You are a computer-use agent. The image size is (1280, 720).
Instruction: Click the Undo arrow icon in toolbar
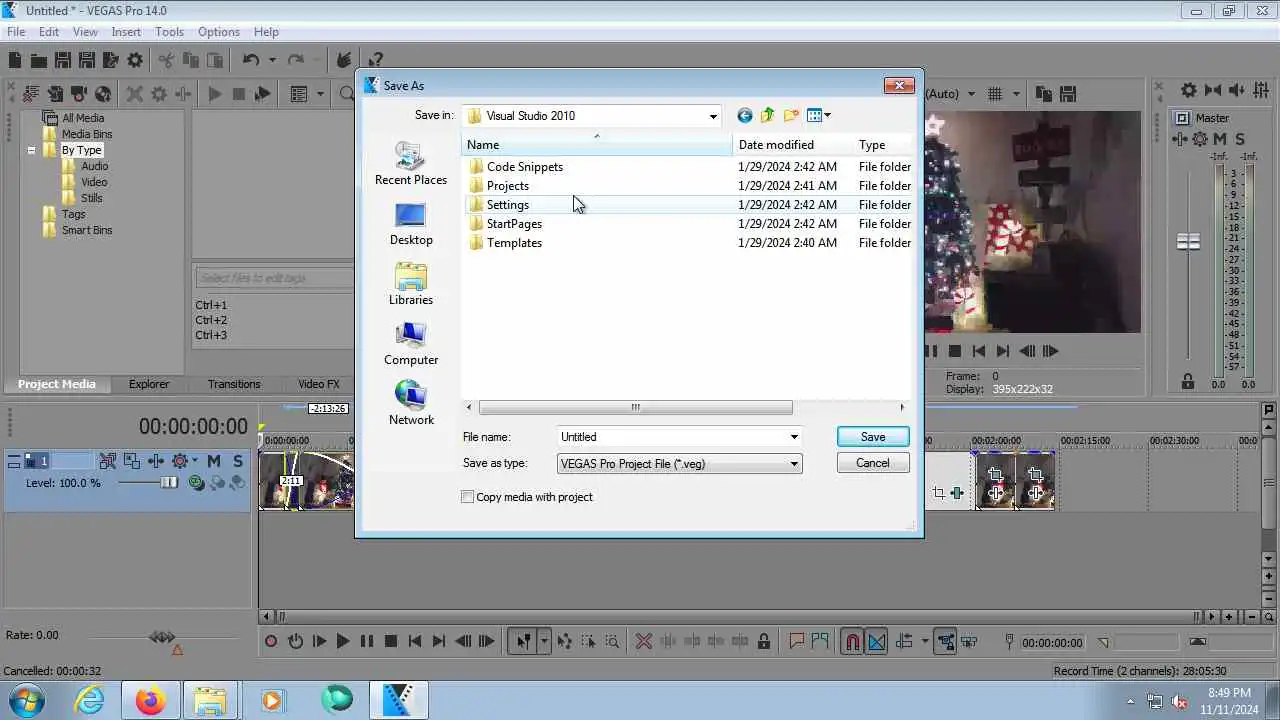[251, 61]
